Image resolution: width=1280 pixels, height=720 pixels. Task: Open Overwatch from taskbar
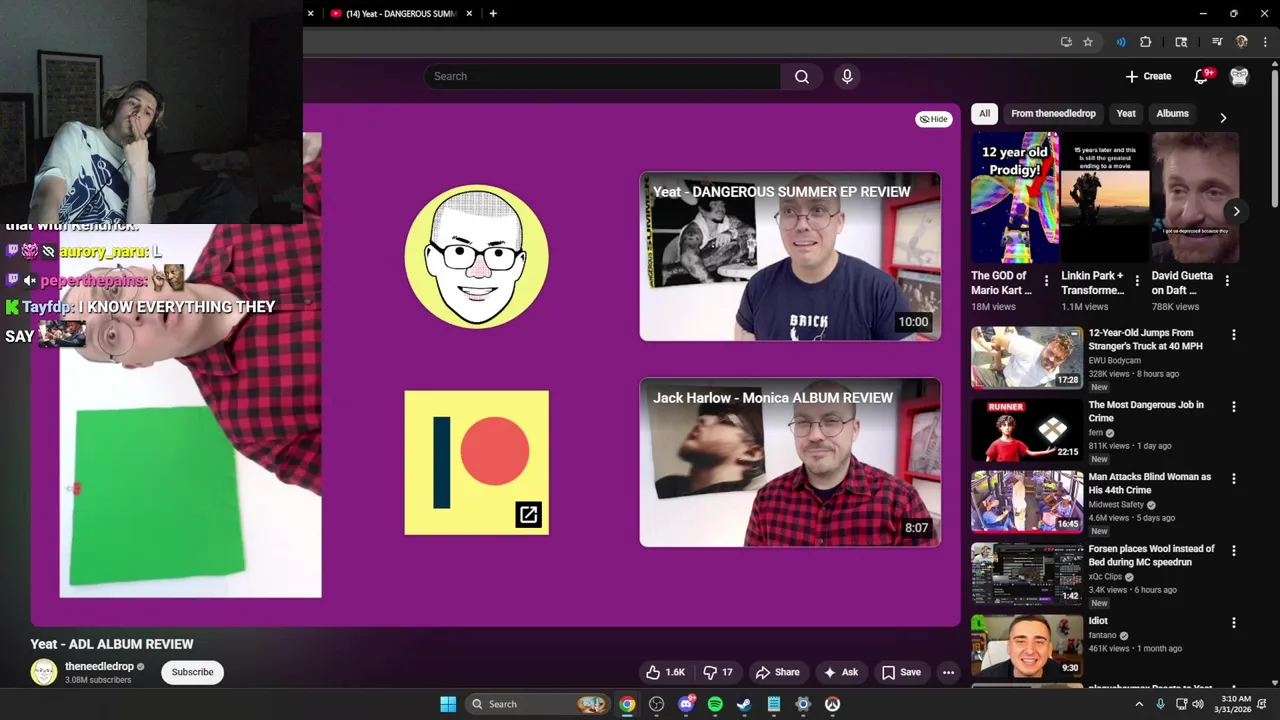click(832, 704)
